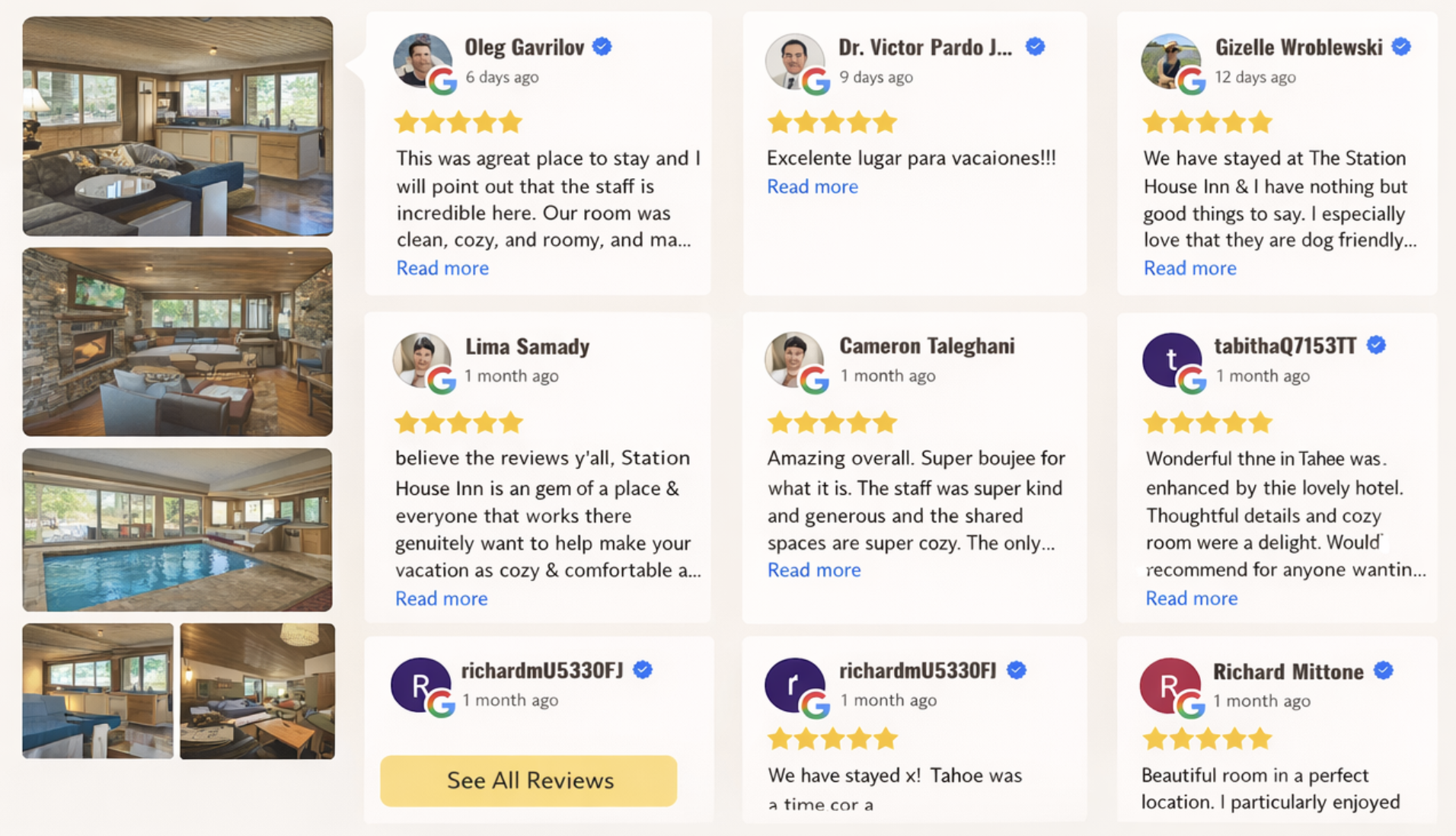Expand Dr. Victor Pardo's review via Read more
Screen dimensions: 1456x836
pyautogui.click(x=812, y=187)
